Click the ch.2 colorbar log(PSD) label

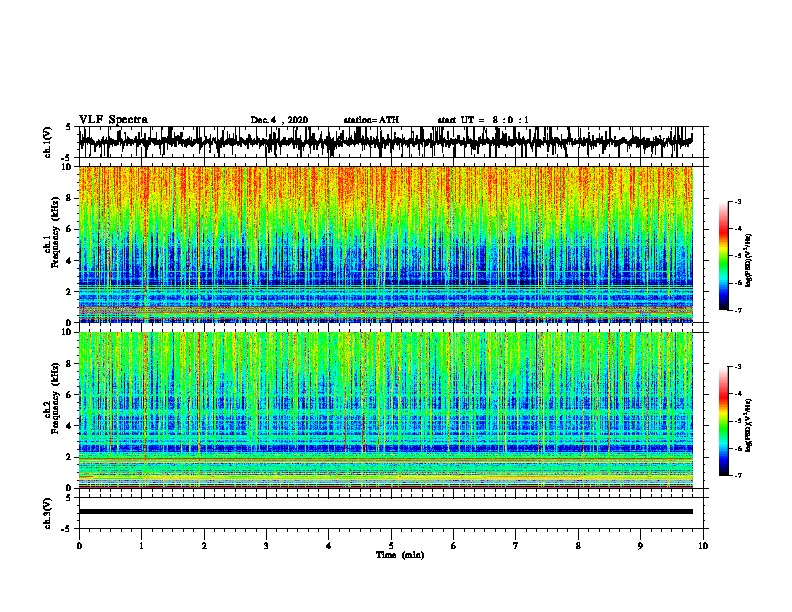tap(748, 425)
